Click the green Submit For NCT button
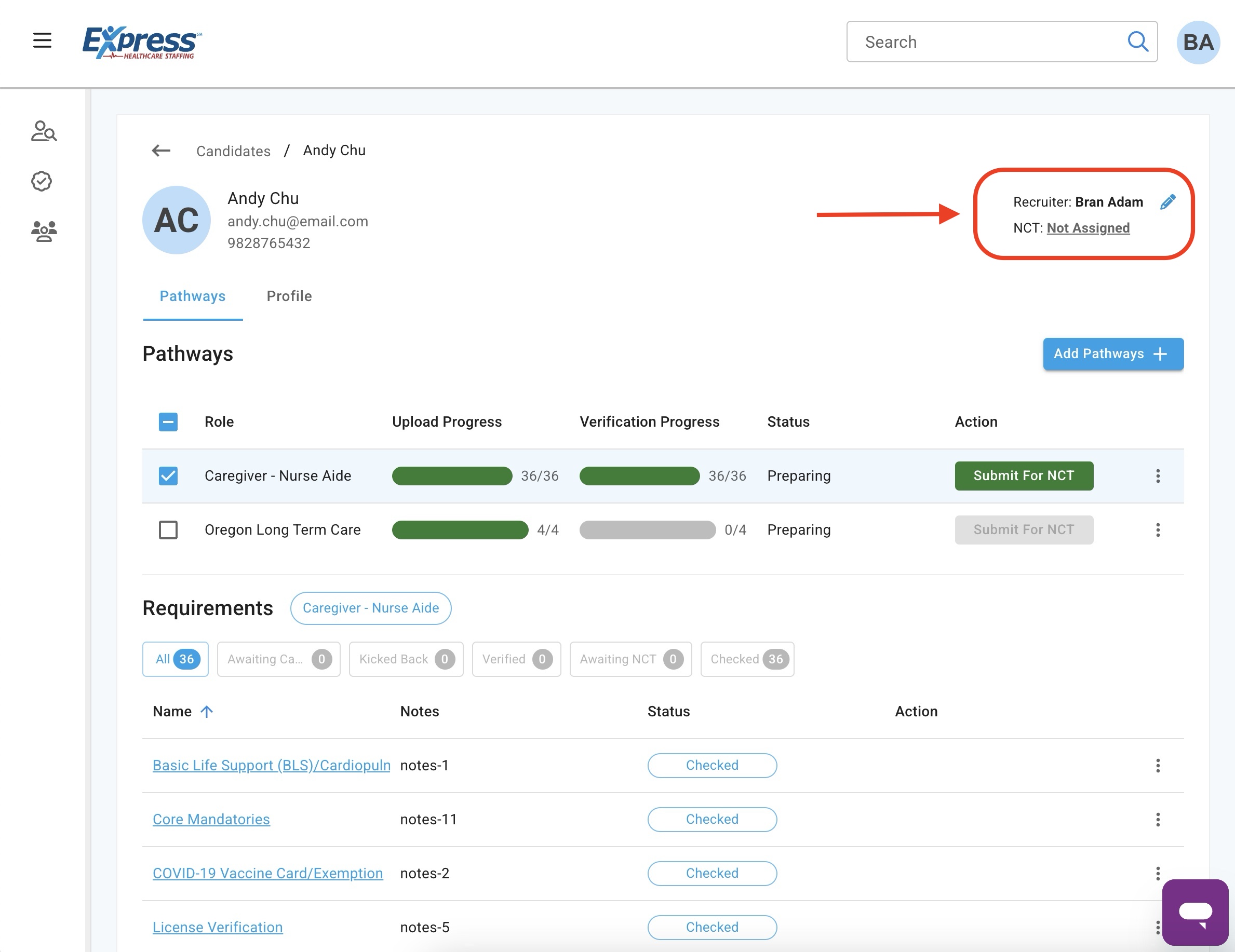Viewport: 1235px width, 952px height. point(1024,476)
